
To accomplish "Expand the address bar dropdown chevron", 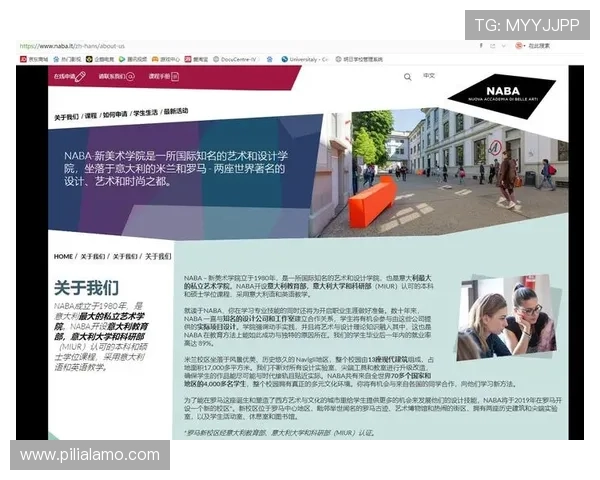I will point(504,46).
